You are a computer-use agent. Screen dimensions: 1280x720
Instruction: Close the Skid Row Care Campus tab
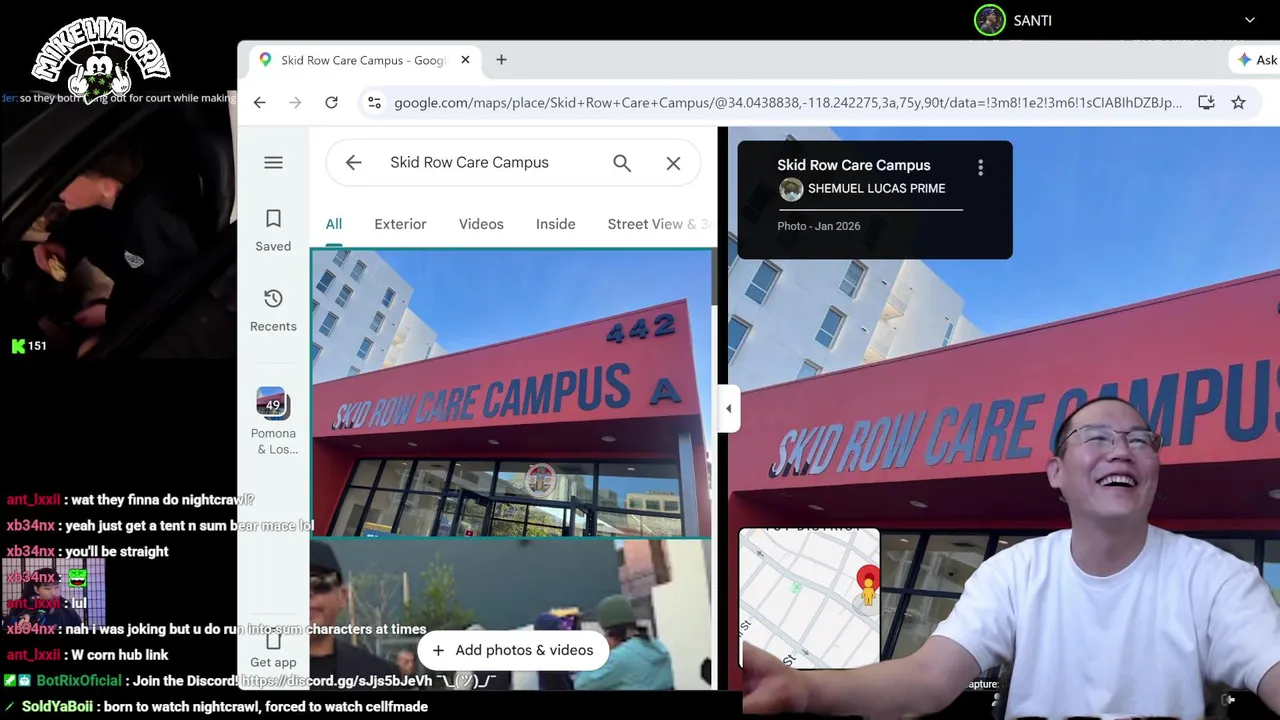[465, 60]
